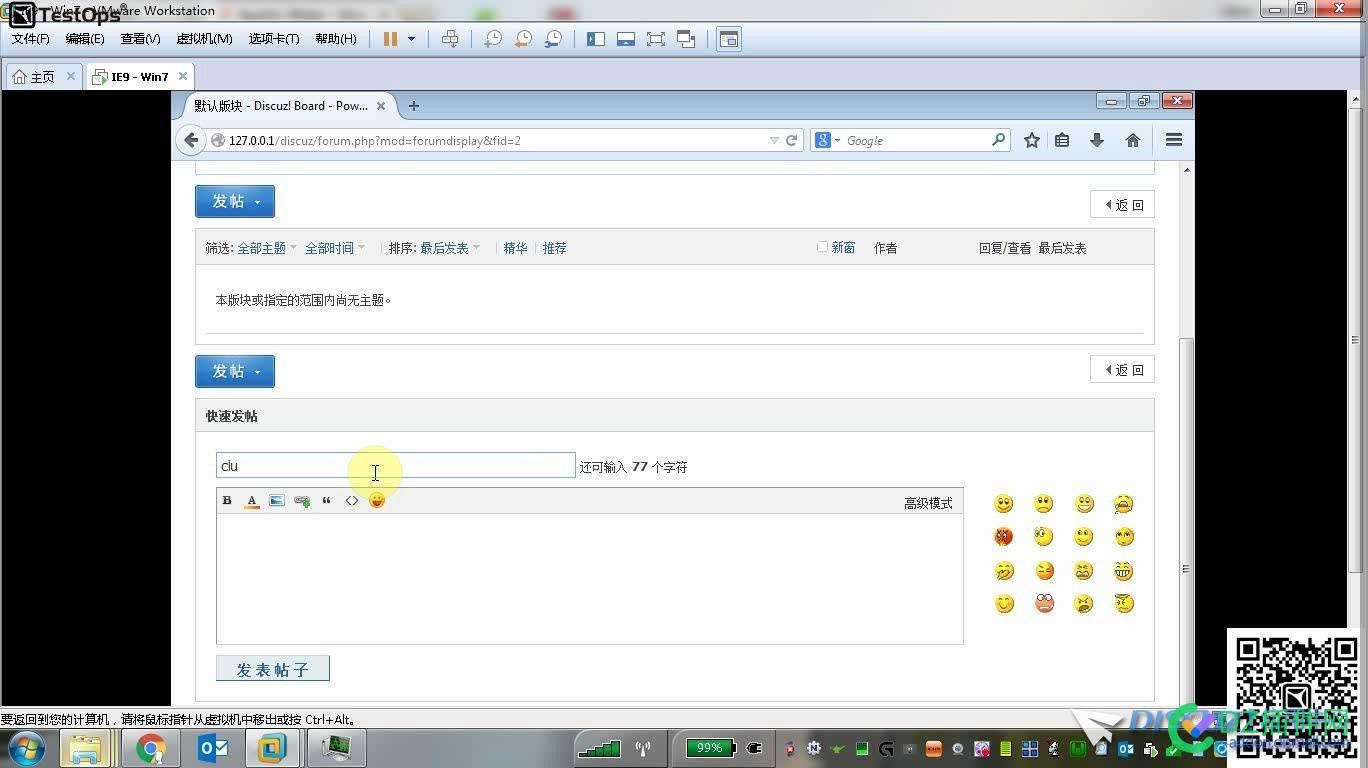
Task: Click the 发表帖子 submit button
Action: tap(273, 669)
